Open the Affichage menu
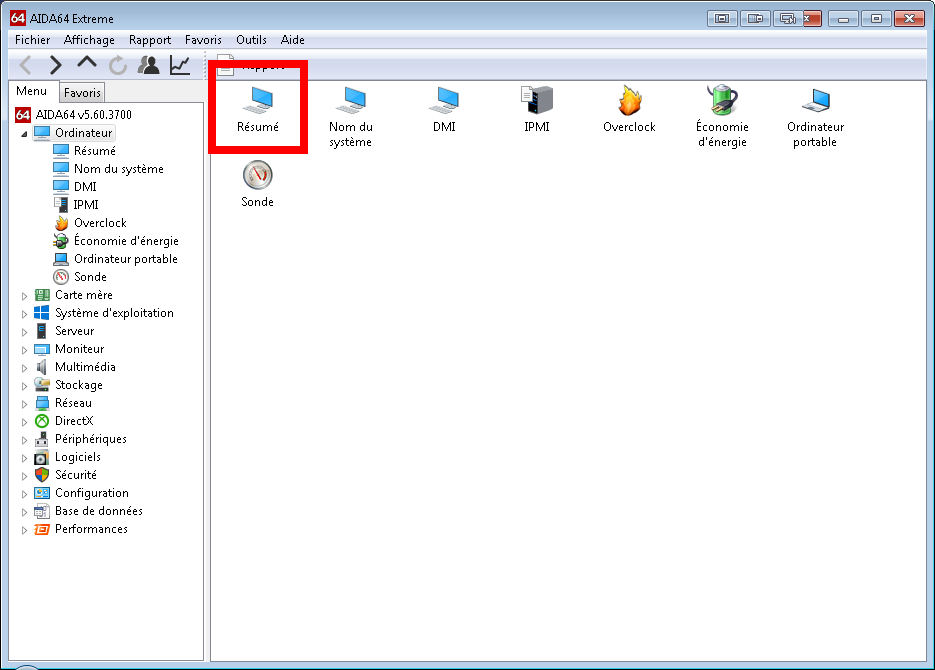 tap(89, 40)
